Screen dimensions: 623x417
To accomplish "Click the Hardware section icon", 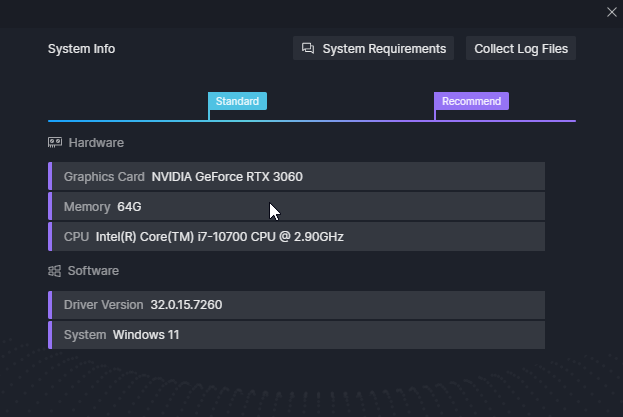I will pos(55,143).
